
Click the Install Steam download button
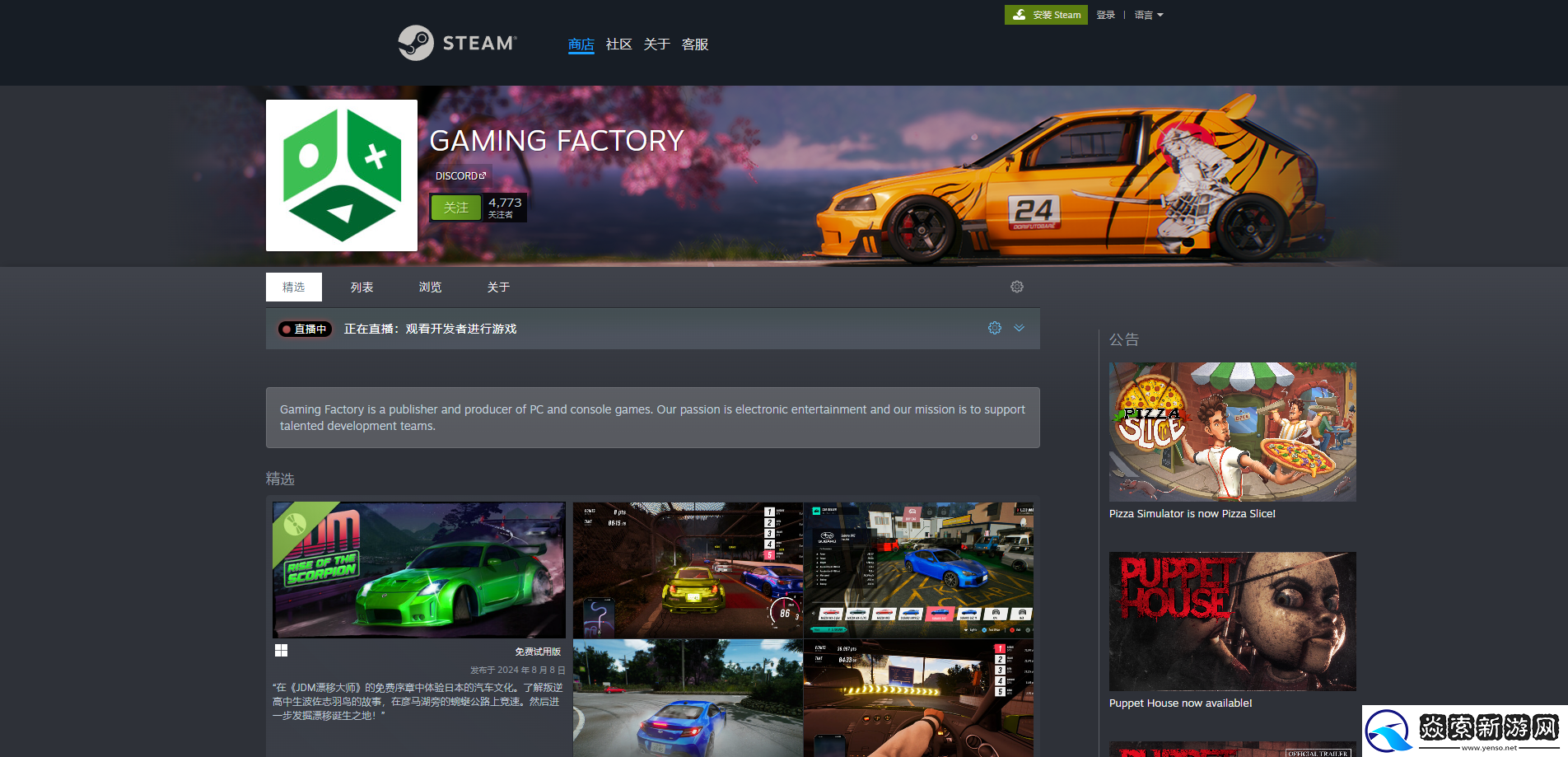click(x=1046, y=15)
